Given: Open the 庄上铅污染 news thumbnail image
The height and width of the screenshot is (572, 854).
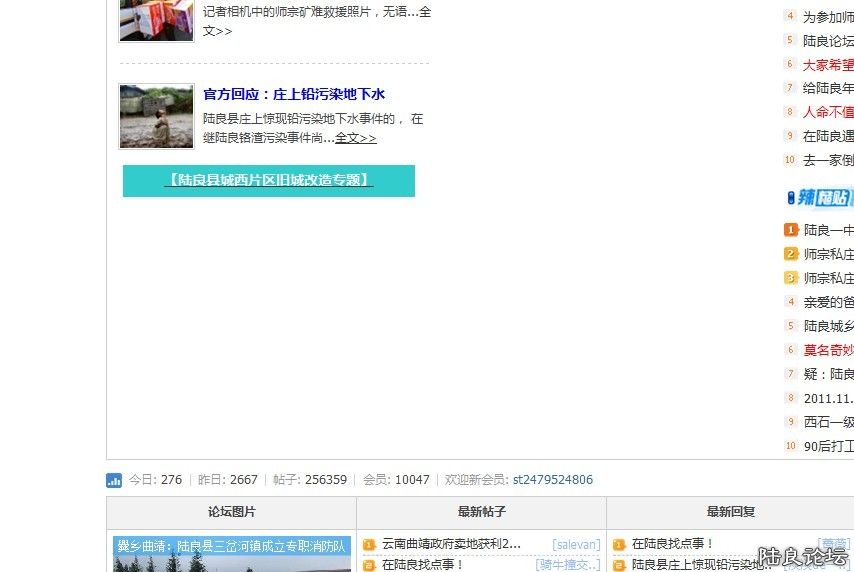Looking at the screenshot, I should (x=156, y=116).
